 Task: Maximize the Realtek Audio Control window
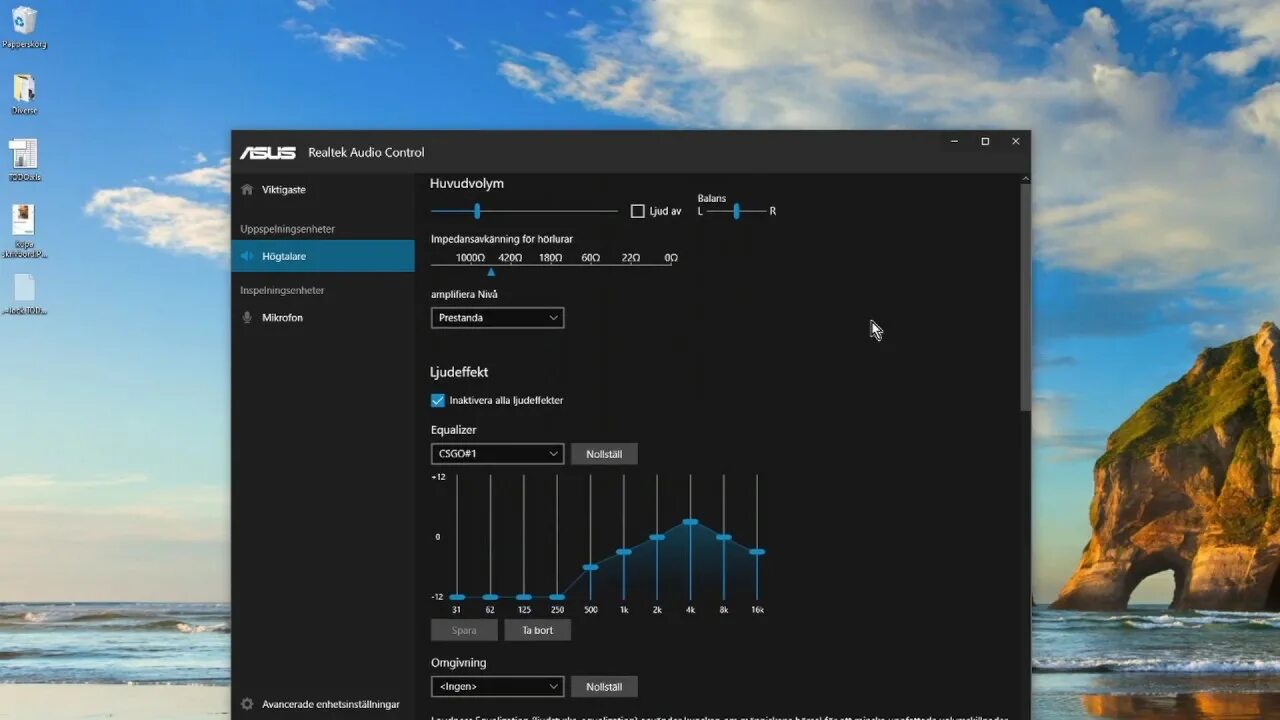[x=985, y=142]
